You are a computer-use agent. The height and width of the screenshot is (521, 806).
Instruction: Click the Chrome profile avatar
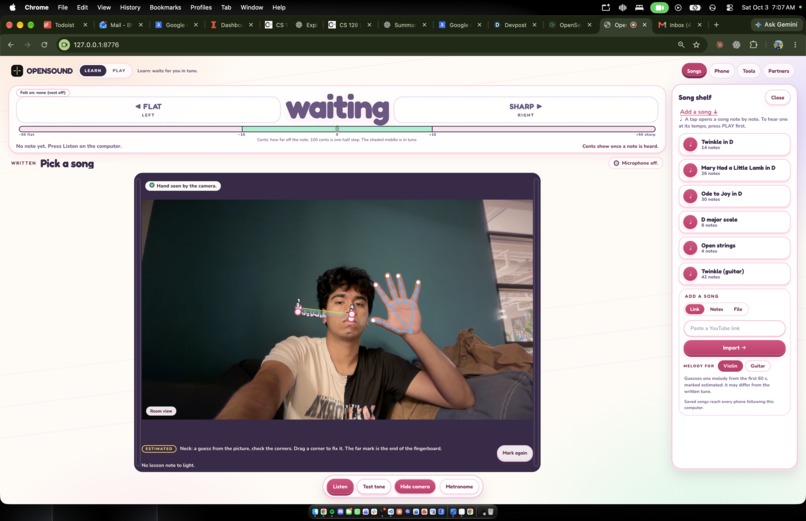(x=778, y=45)
